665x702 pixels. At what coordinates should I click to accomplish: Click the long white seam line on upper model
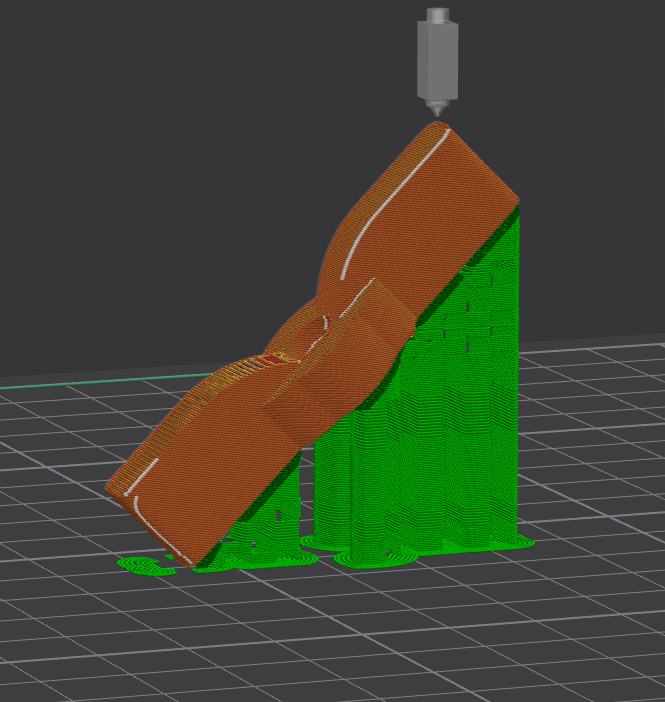coord(395,204)
